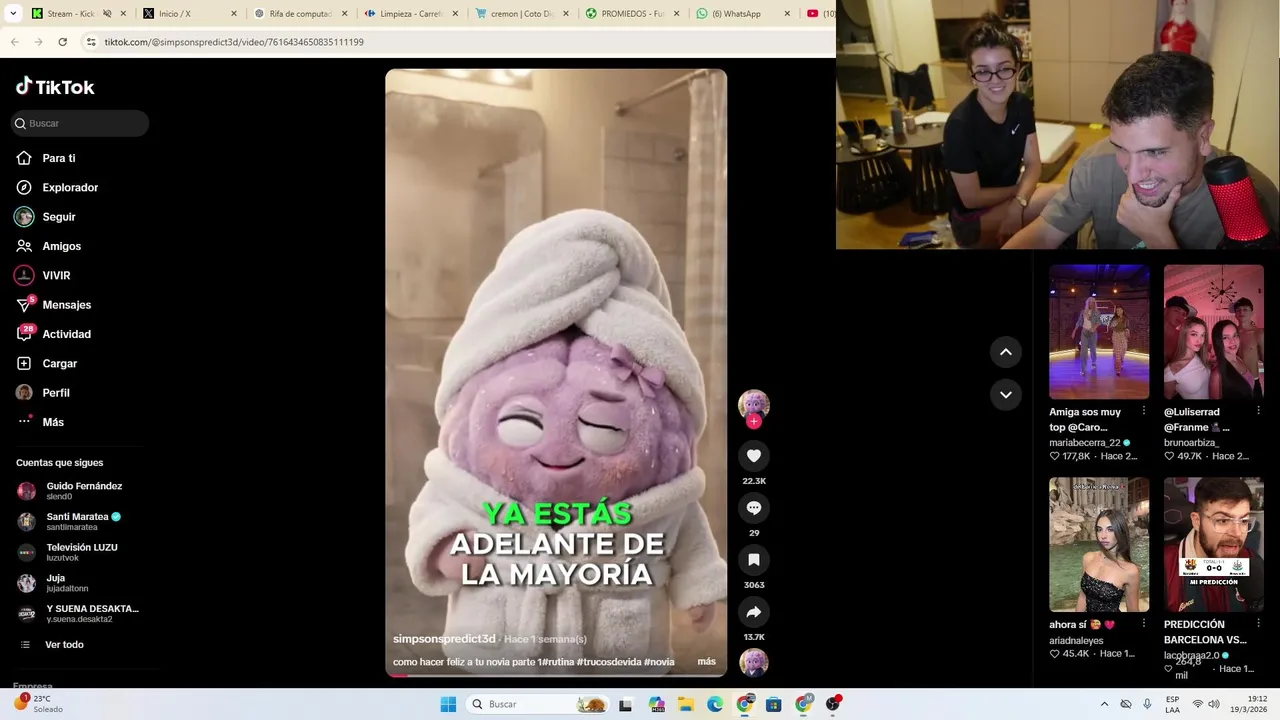Click the browser address bar URL
This screenshot has height=720, width=1280.
click(x=234, y=42)
